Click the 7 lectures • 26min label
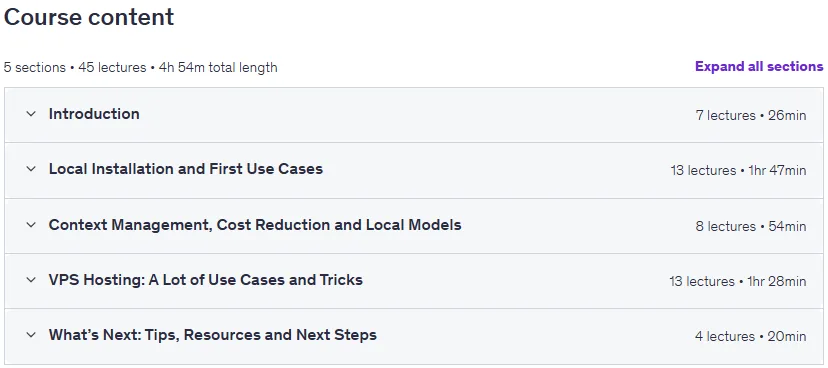828x368 pixels. click(751, 115)
